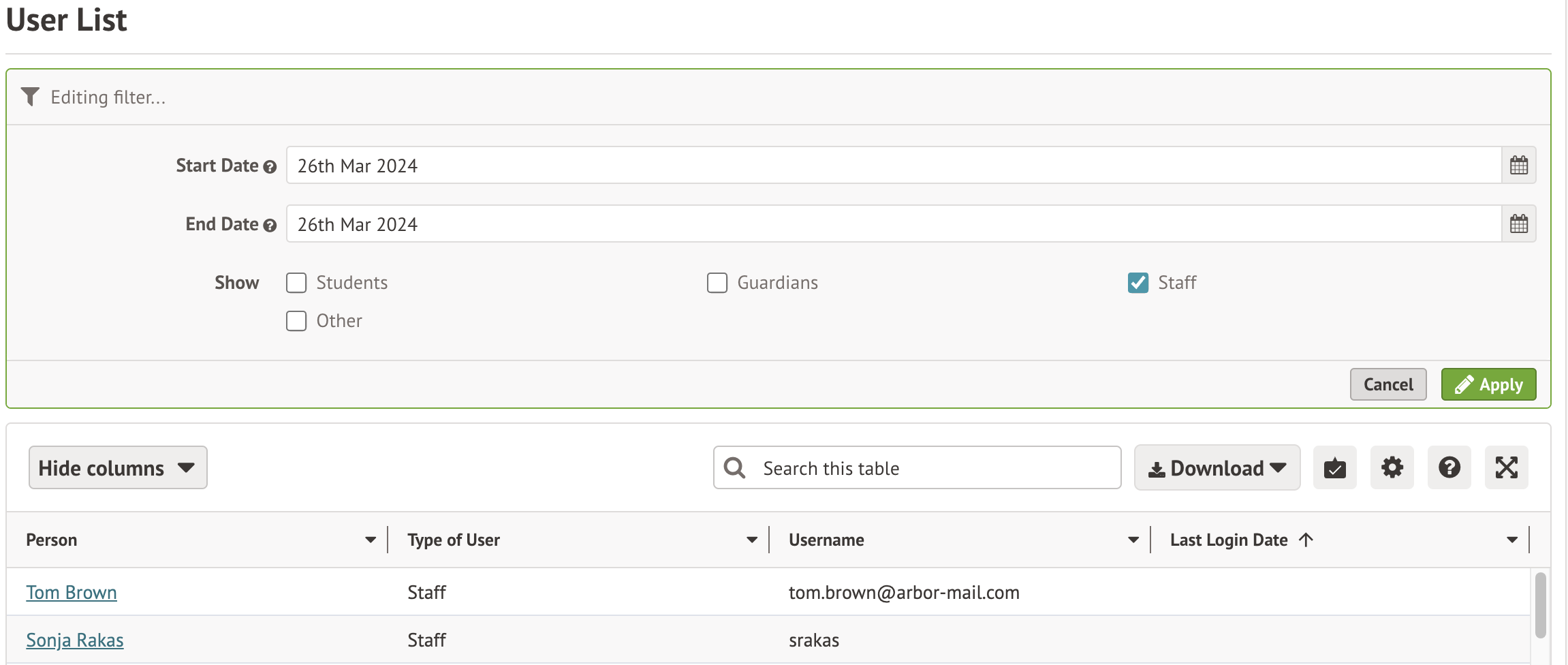Check the Other checkbox
This screenshot has width=1568, height=665.
coord(296,321)
